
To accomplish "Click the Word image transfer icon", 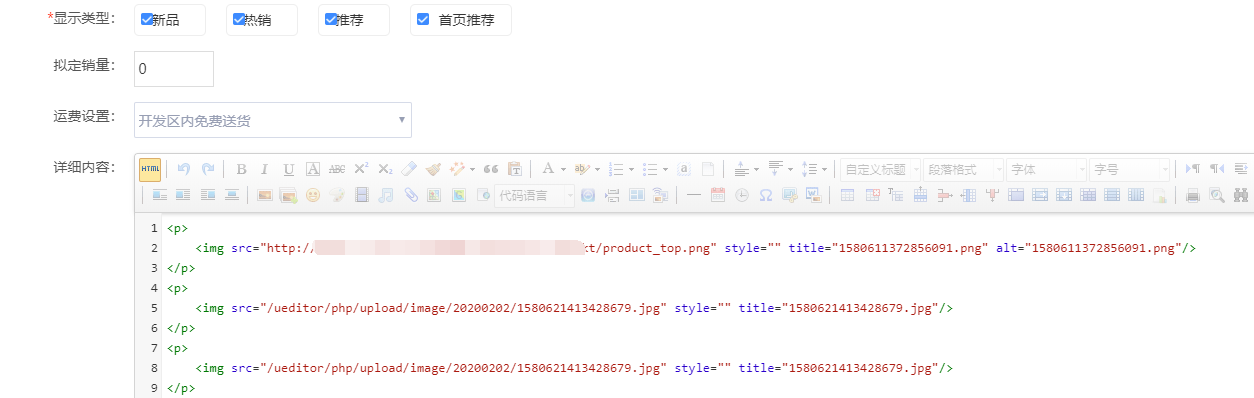I will click(814, 195).
